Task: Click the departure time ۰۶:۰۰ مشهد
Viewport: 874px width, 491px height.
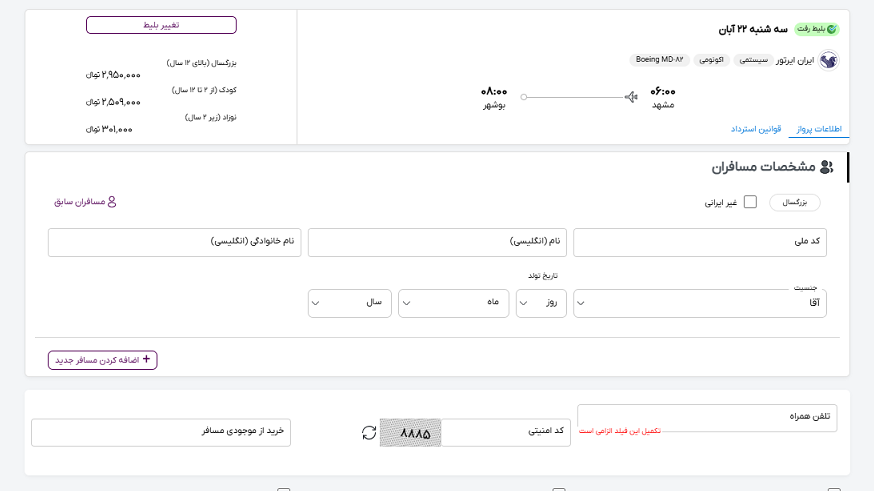Action: (663, 98)
